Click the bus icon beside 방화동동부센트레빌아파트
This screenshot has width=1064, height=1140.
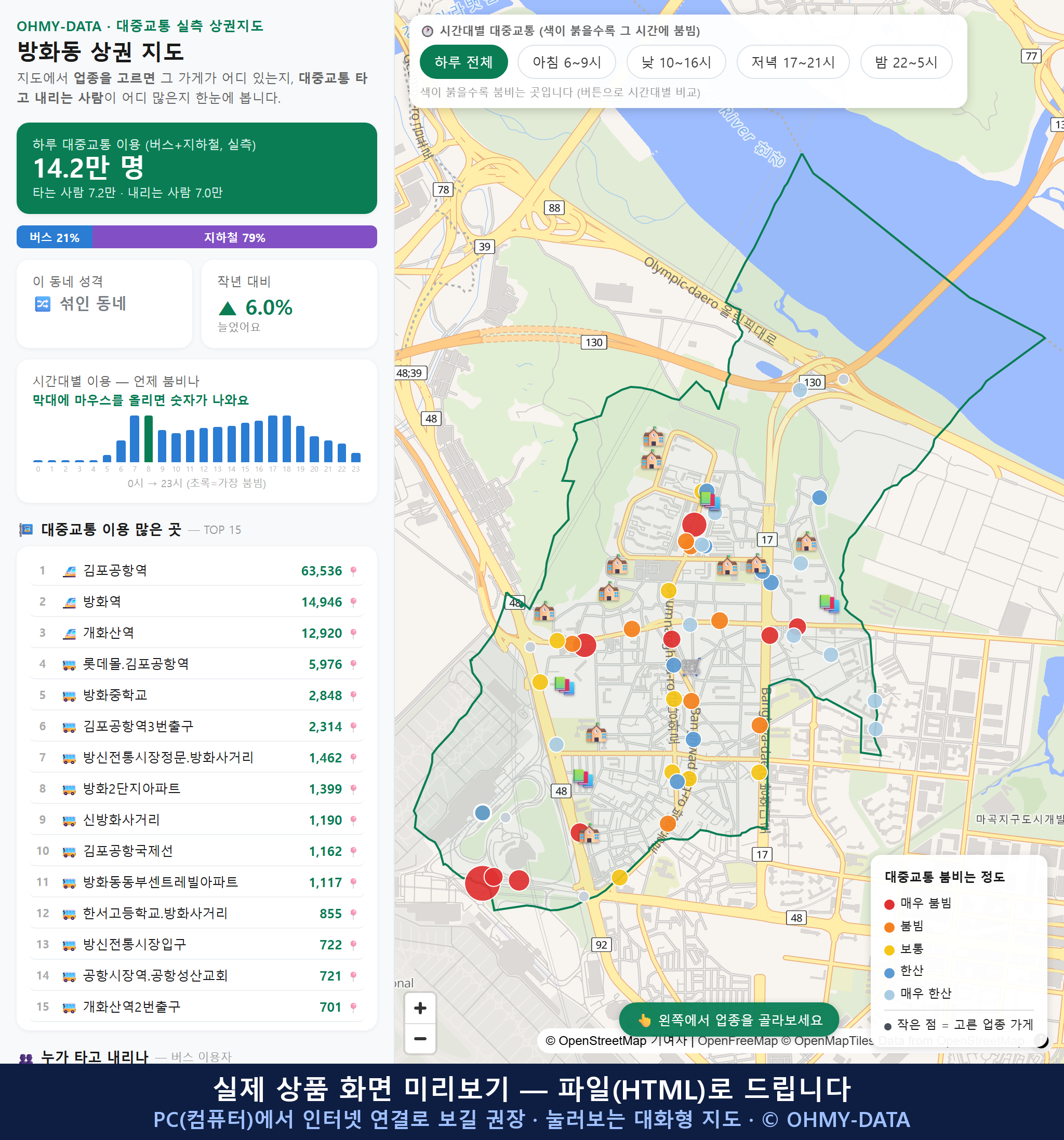click(x=70, y=882)
